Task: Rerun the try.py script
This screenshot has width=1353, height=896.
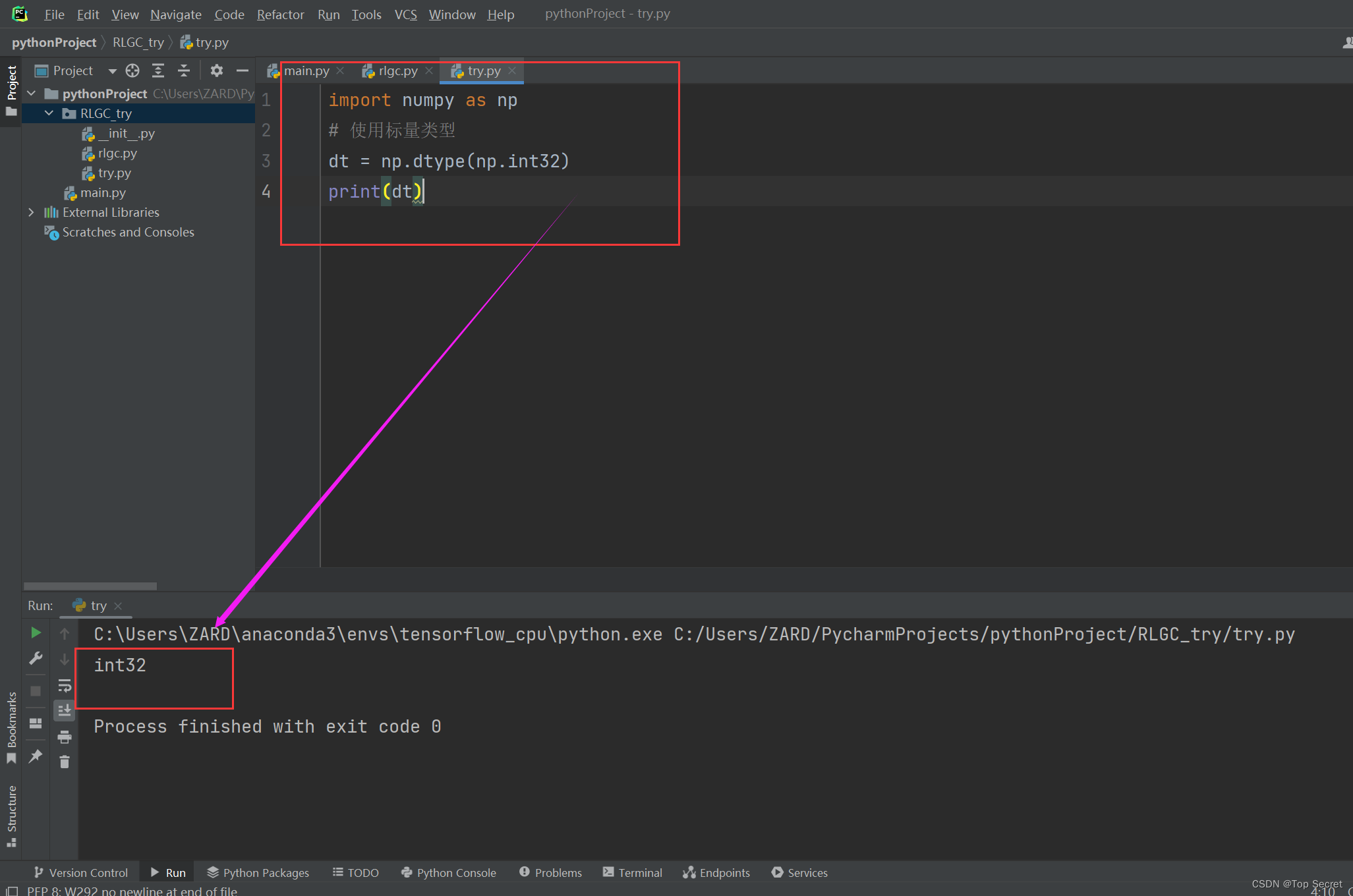Action: coord(36,632)
